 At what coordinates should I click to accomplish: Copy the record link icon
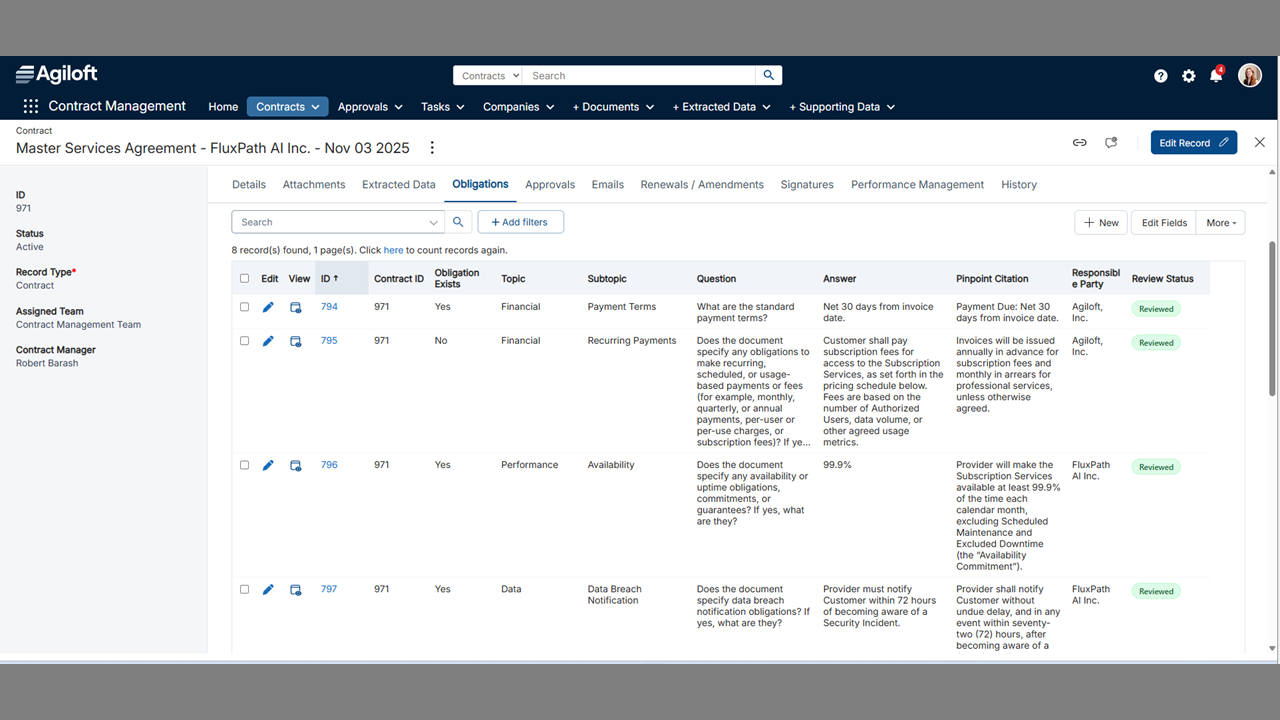tap(1079, 142)
